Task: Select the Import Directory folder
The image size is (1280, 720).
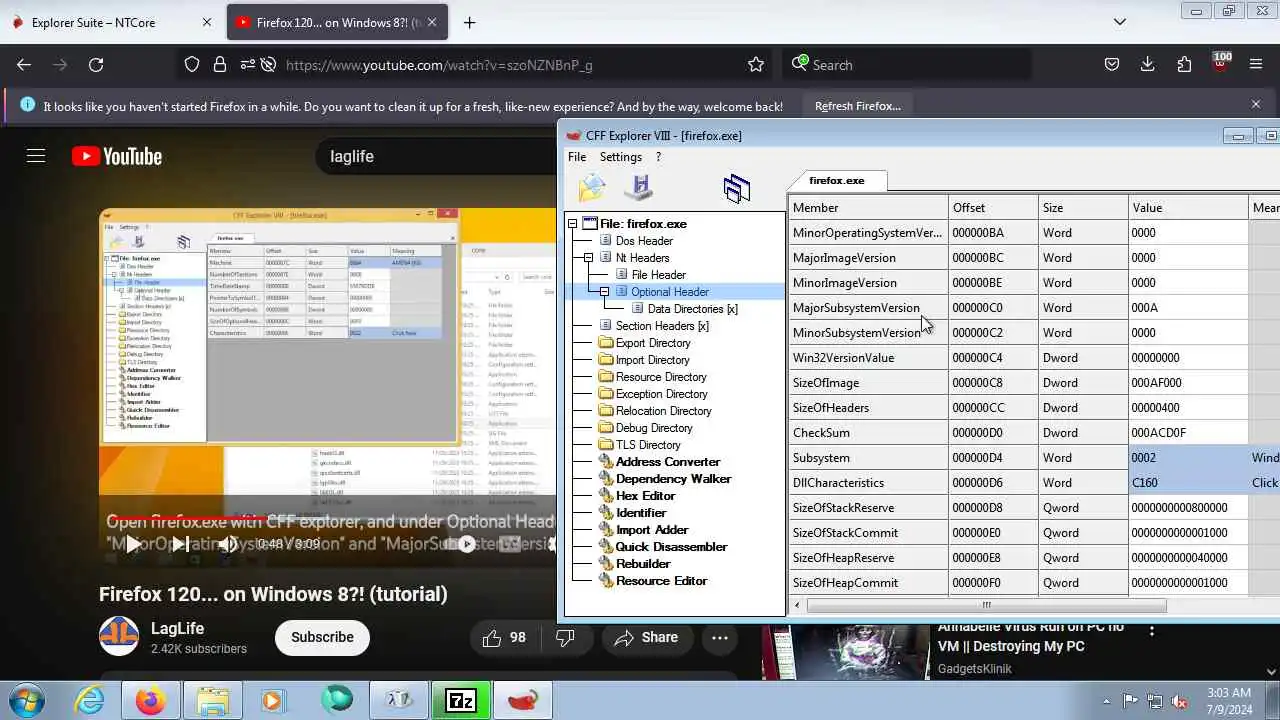Action: click(x=652, y=360)
